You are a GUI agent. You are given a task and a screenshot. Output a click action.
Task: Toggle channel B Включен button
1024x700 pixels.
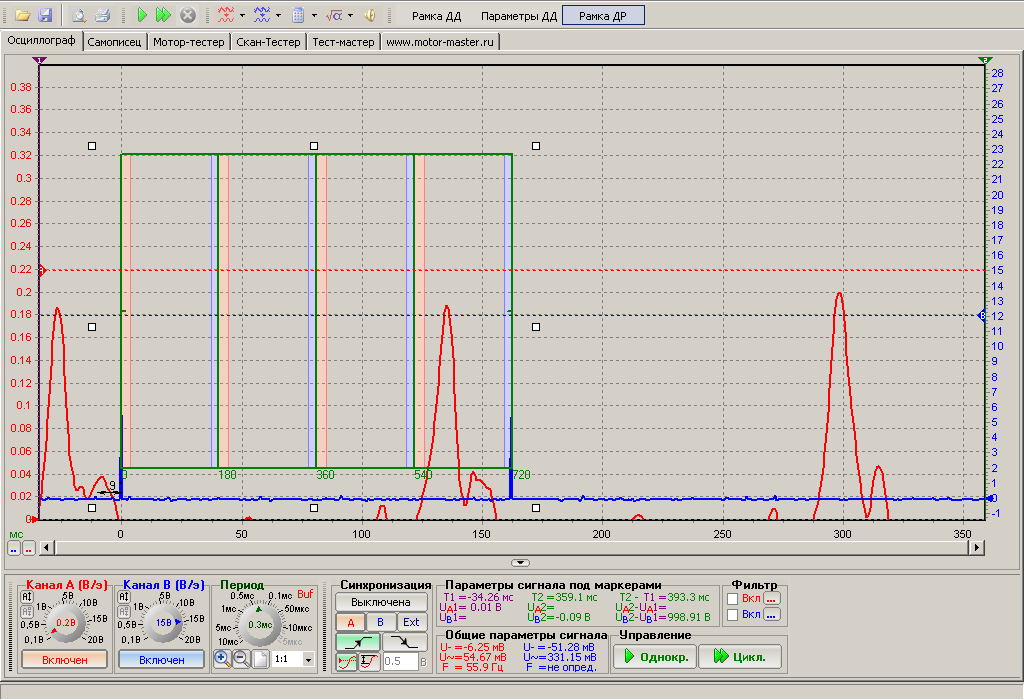(161, 660)
